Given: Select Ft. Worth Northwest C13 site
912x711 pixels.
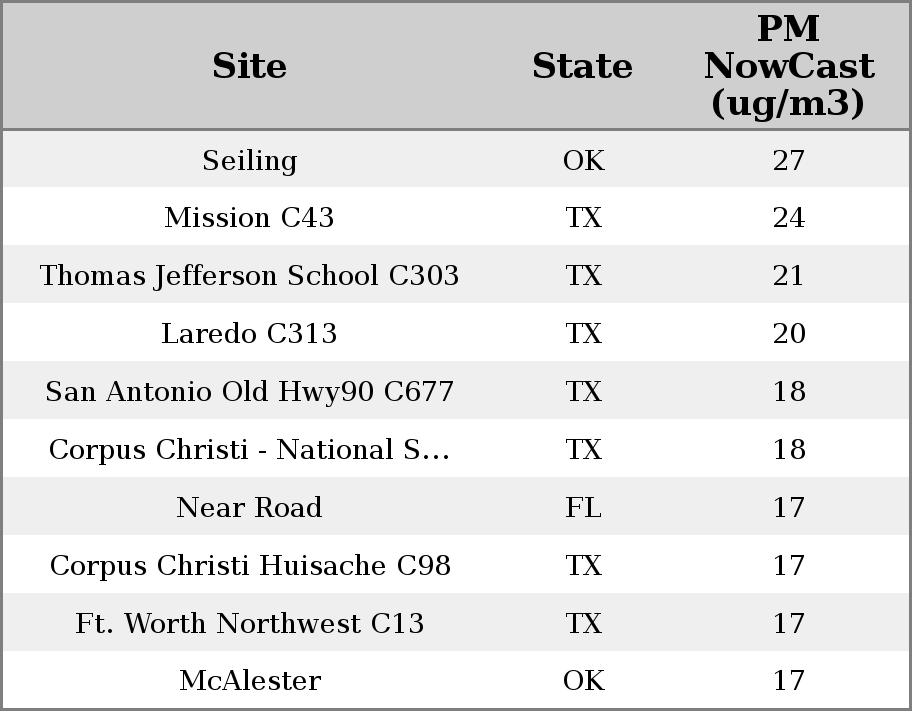Looking at the screenshot, I should point(249,624).
